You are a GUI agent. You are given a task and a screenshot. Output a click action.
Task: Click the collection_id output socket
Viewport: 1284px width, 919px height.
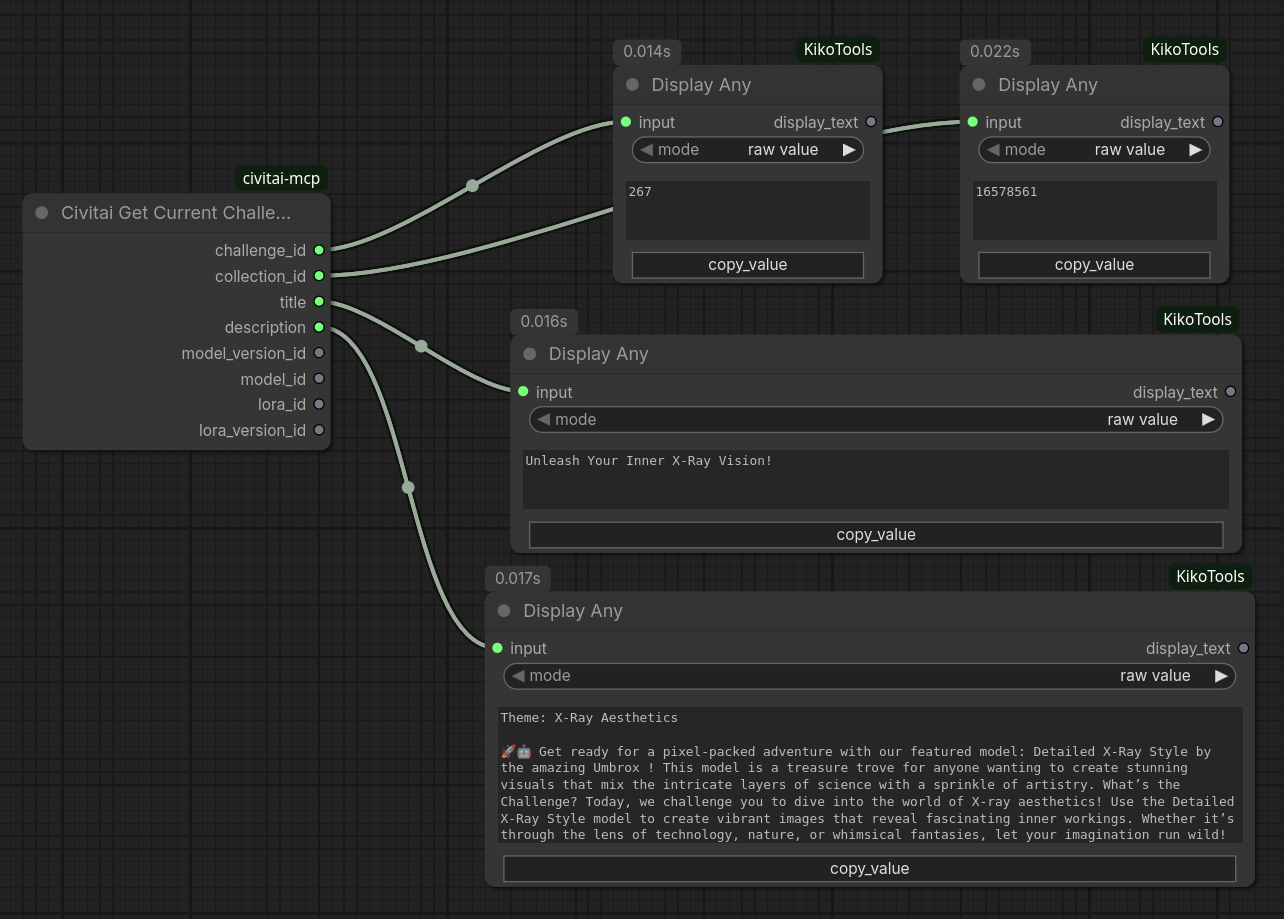(x=319, y=276)
